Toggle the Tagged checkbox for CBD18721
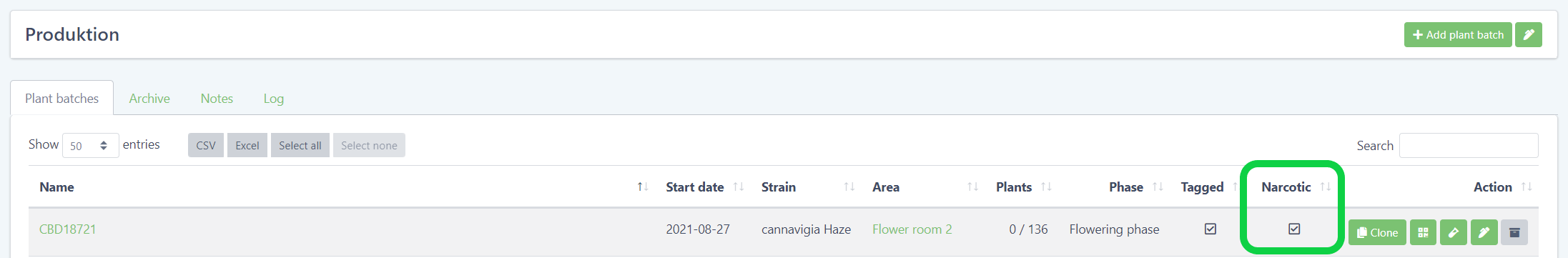 pos(1210,229)
